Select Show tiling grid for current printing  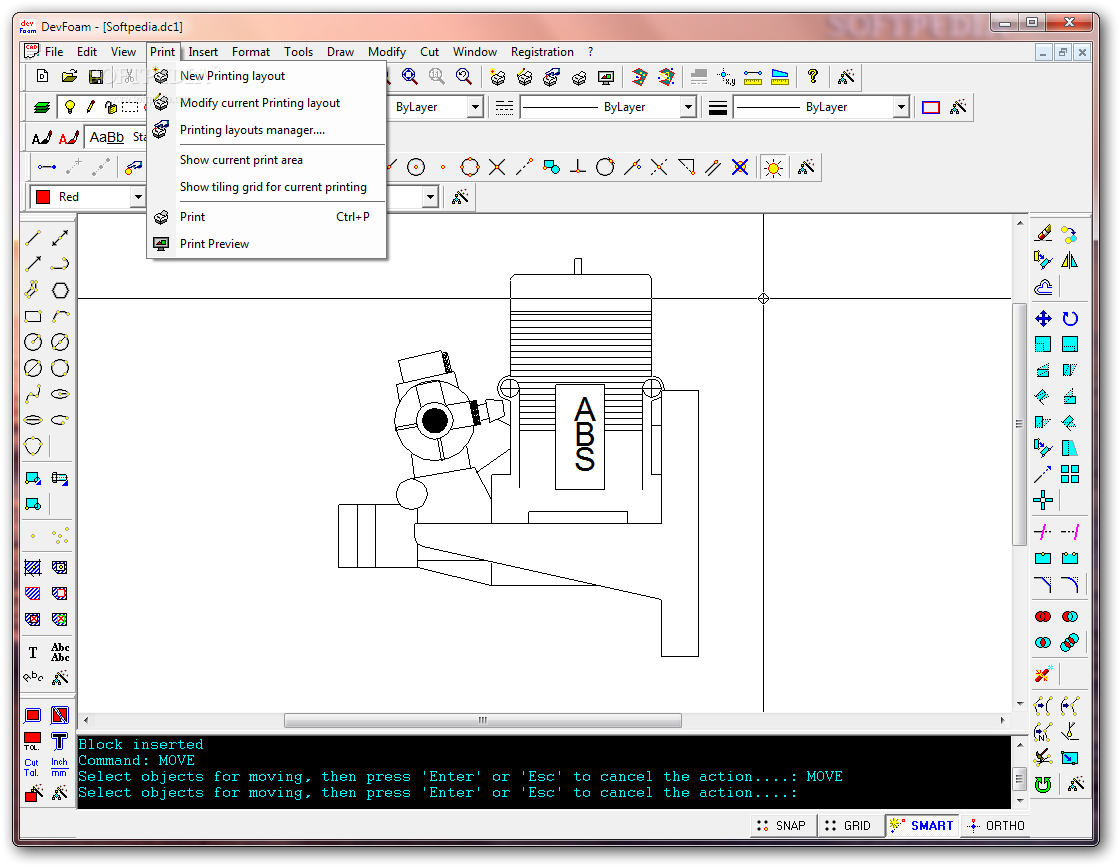pyautogui.click(x=266, y=187)
